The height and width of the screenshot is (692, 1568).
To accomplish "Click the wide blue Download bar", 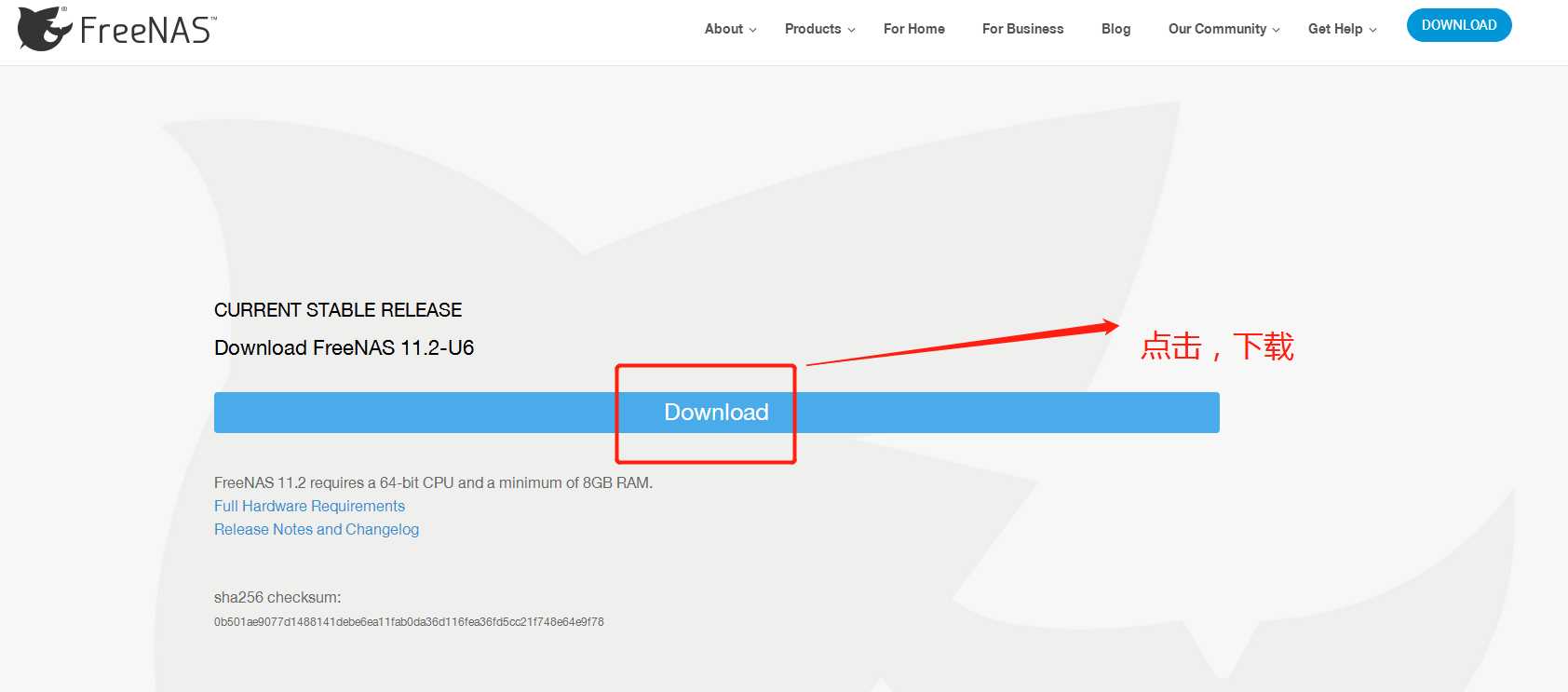I will coord(717,413).
